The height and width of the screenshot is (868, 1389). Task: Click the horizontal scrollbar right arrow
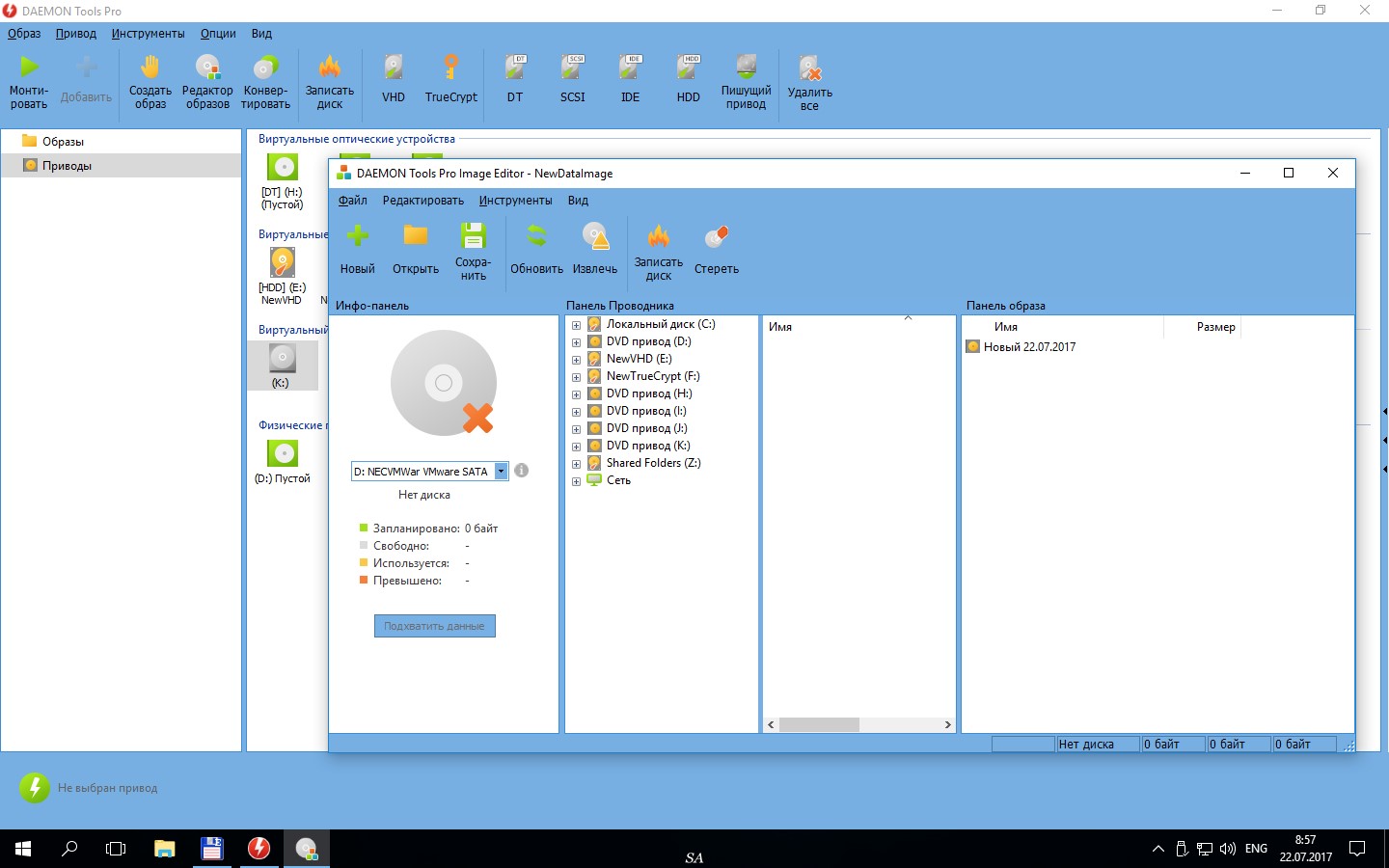947,724
